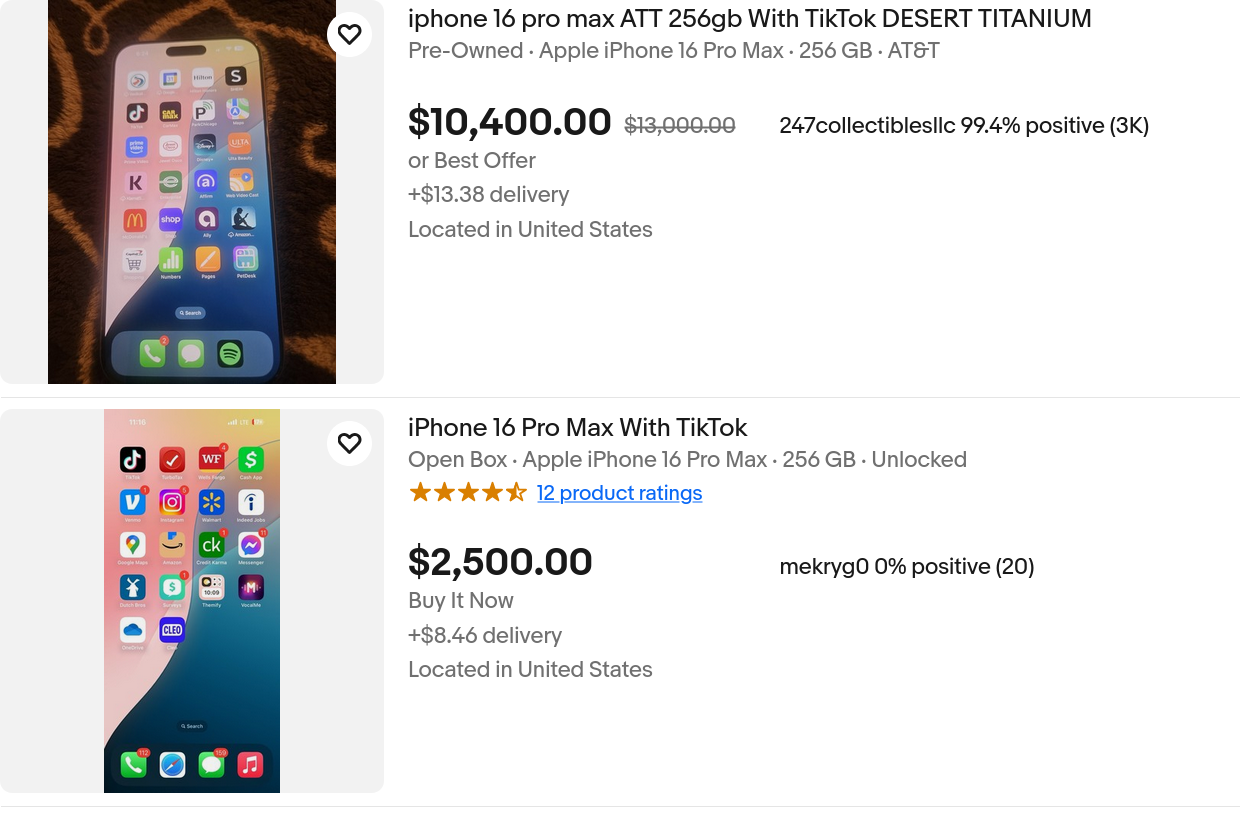
Task: Open the 12 product ratings link
Action: point(619,493)
